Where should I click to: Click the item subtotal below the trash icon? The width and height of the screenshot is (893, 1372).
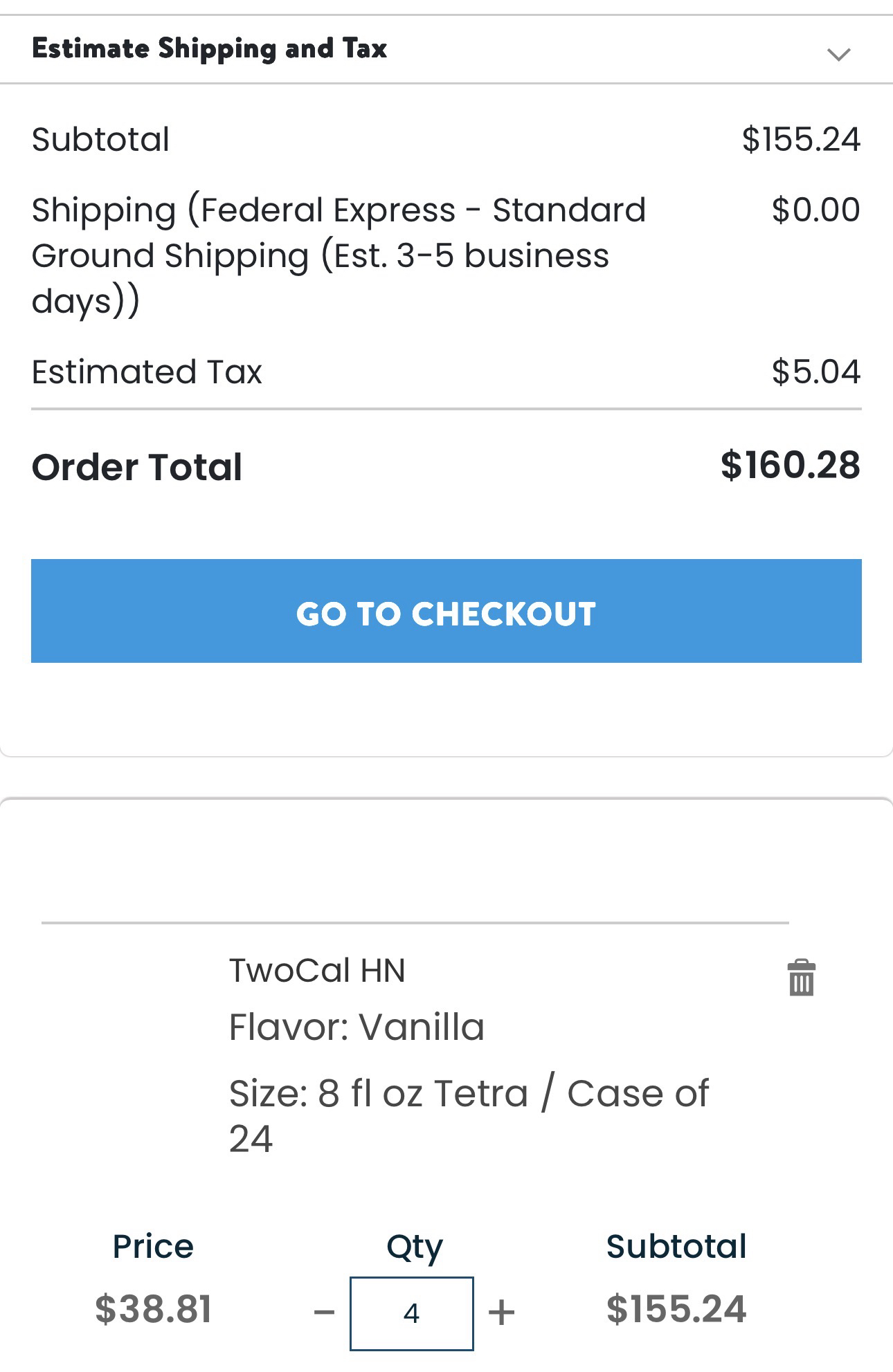coord(676,1309)
